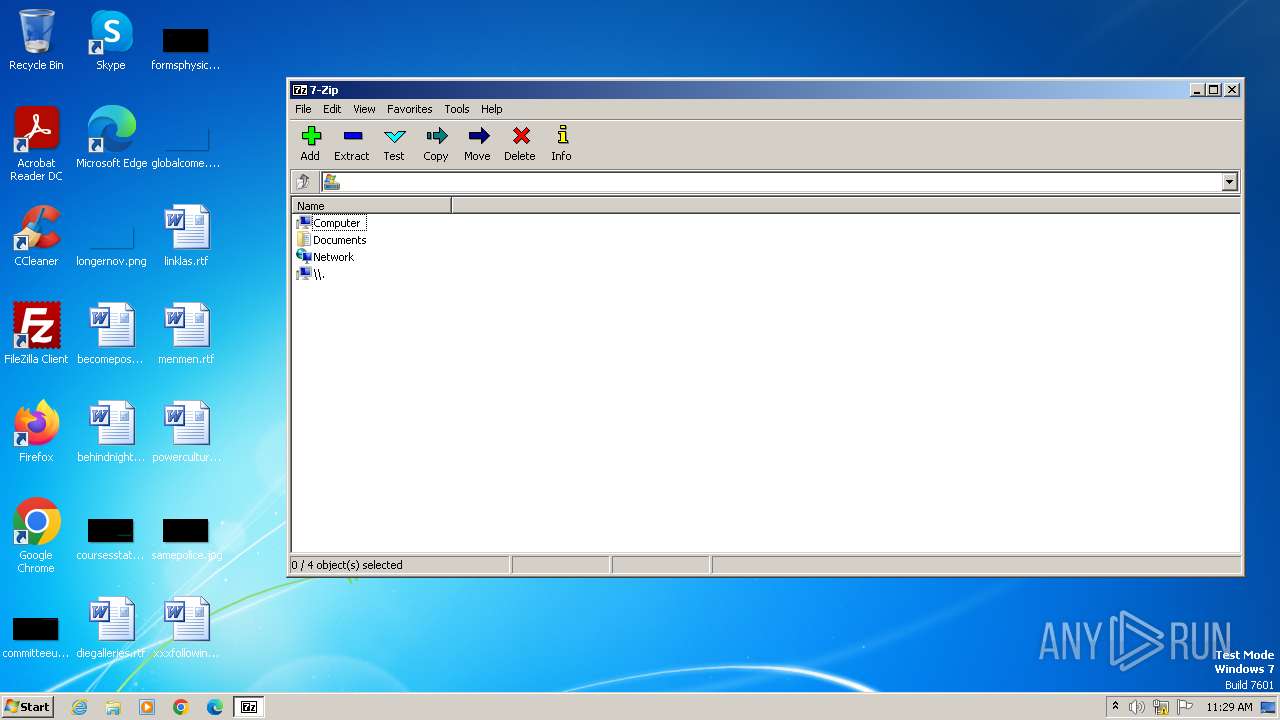Select the Computer item in list
The image size is (1280, 720).
pyautogui.click(x=330, y=223)
